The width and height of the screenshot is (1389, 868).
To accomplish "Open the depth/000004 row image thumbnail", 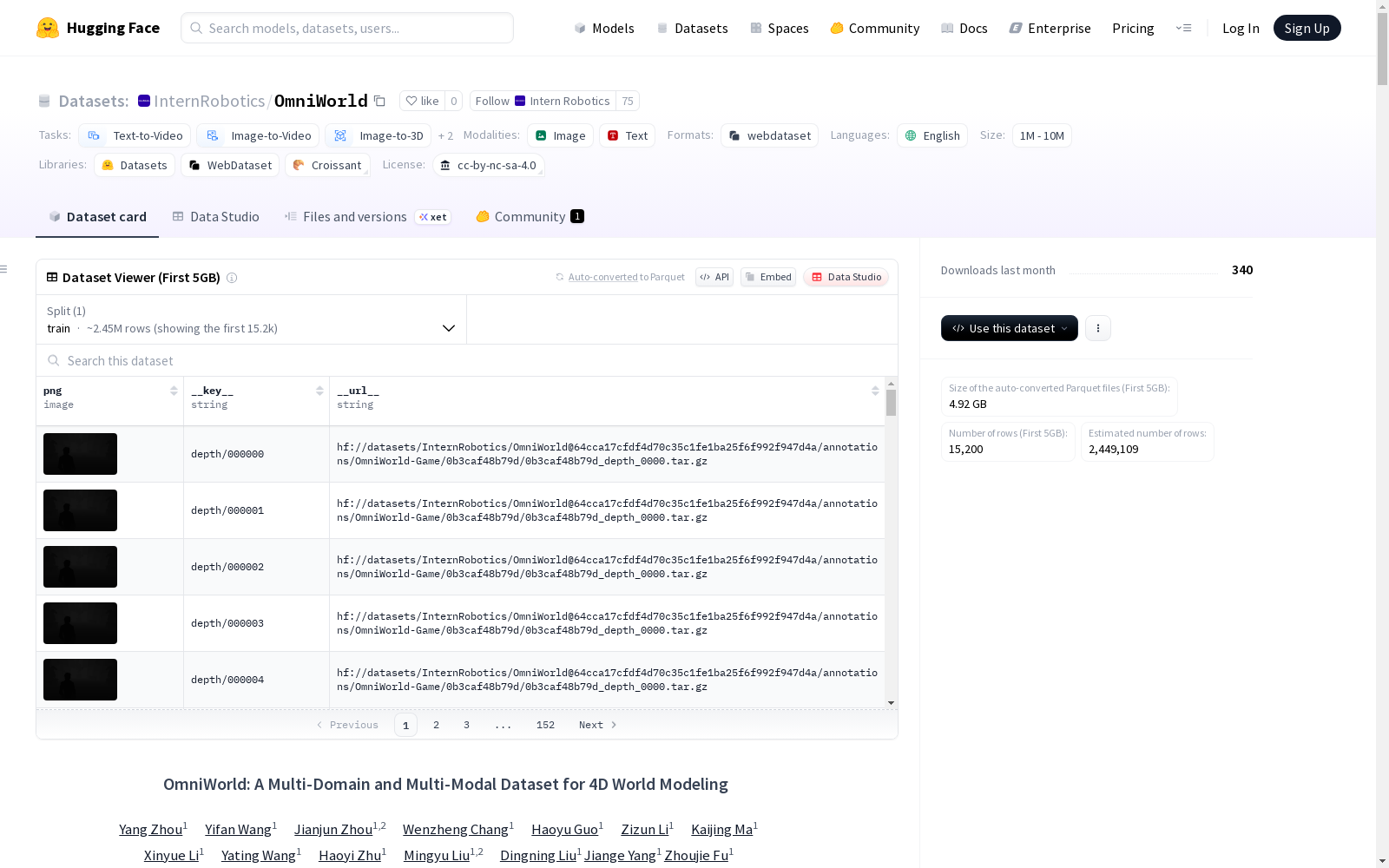I will click(x=80, y=680).
